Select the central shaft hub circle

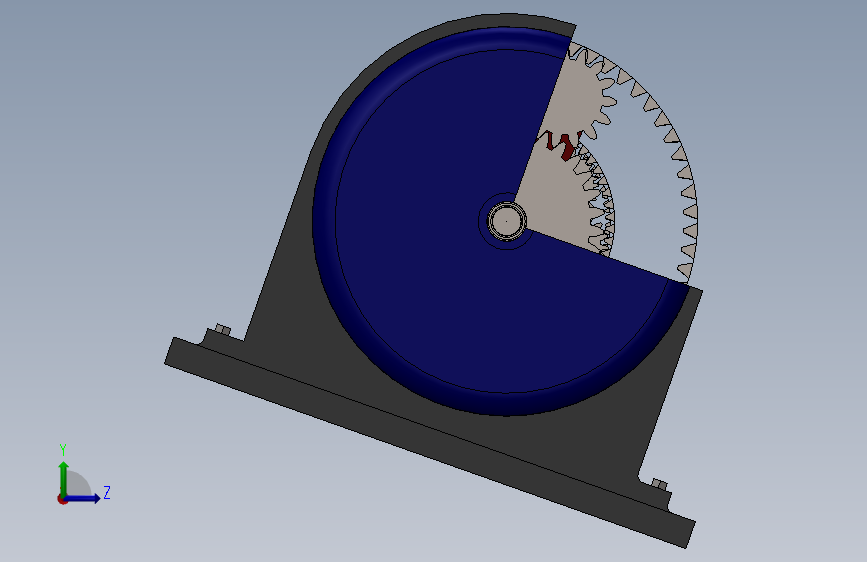click(x=506, y=221)
